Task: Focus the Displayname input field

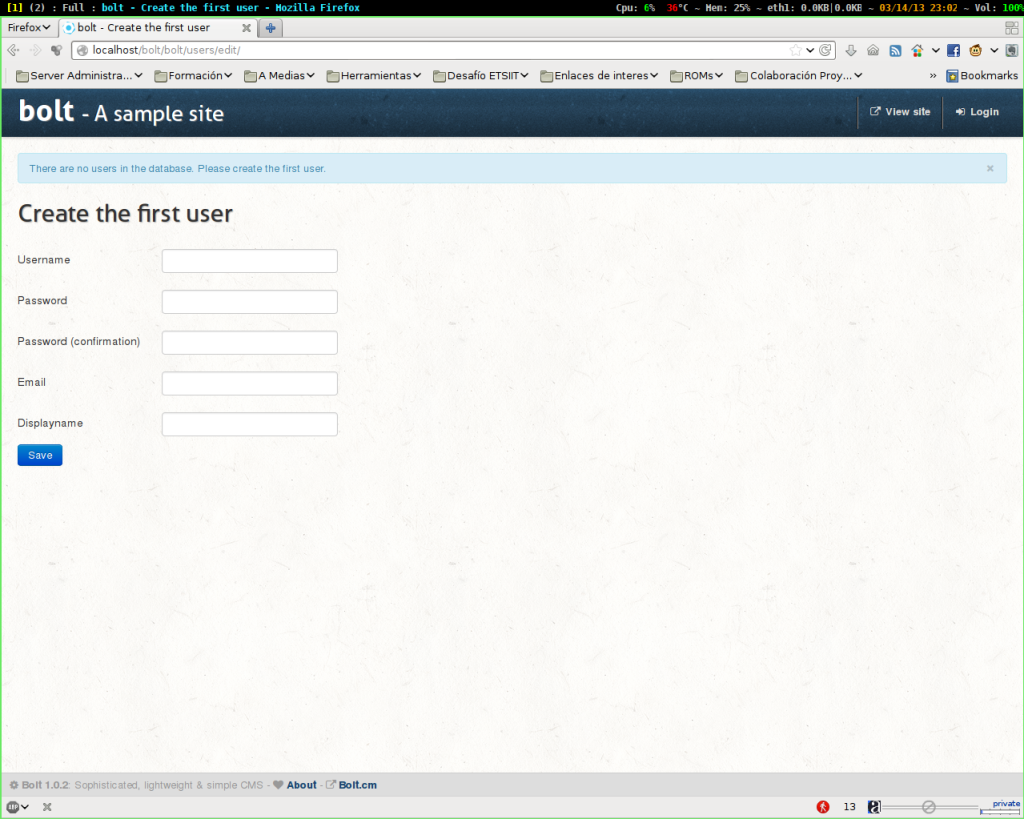Action: tap(249, 425)
